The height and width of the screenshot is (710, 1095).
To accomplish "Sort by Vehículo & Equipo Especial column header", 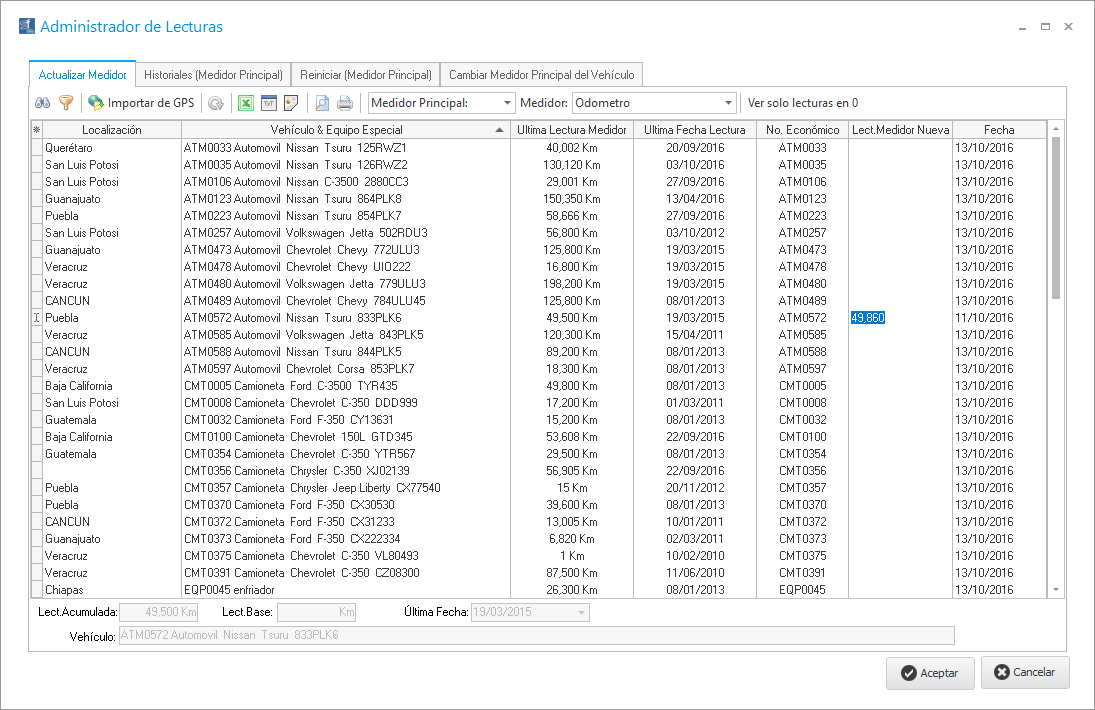I will tap(336, 130).
